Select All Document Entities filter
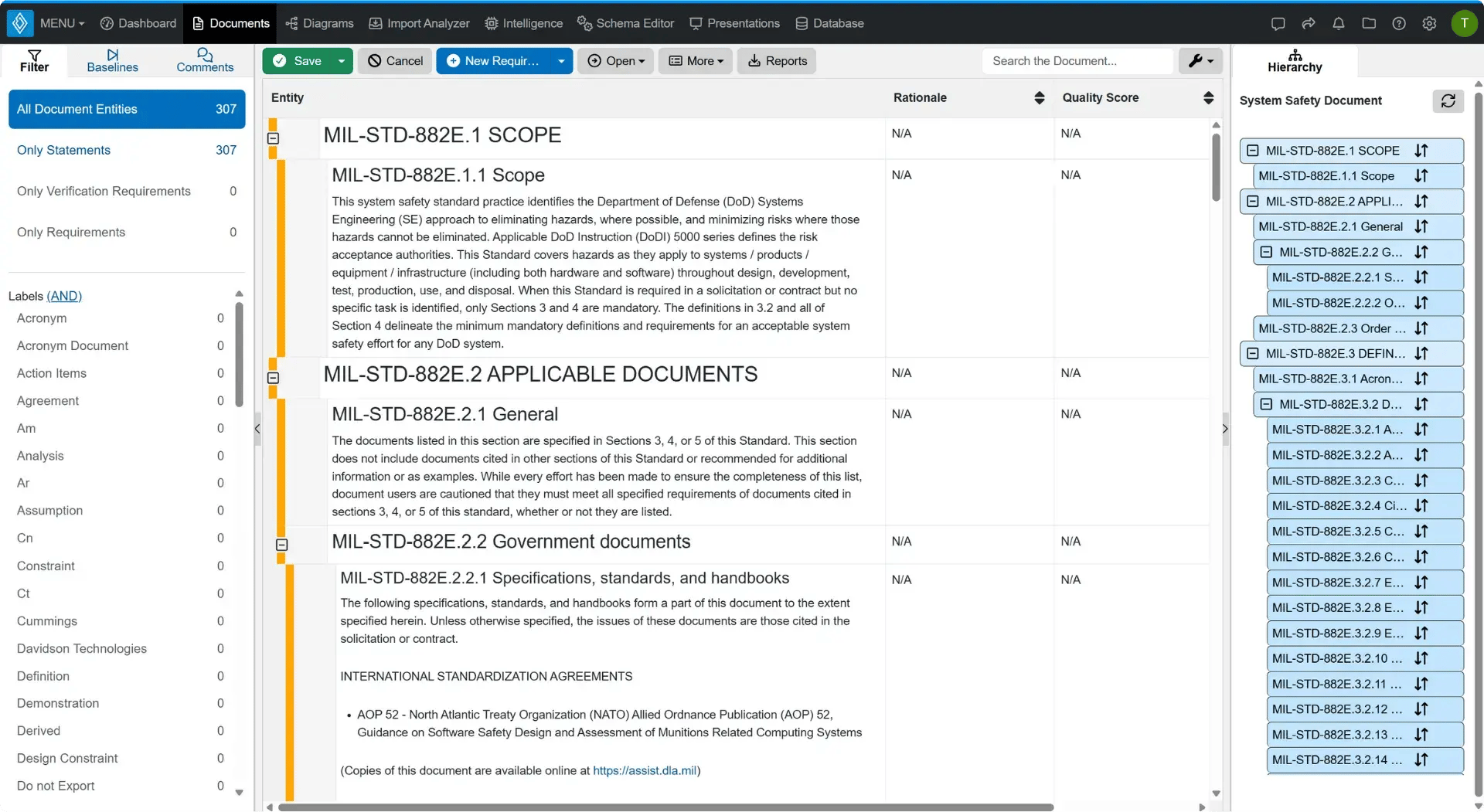The height and width of the screenshot is (812, 1484). [127, 110]
